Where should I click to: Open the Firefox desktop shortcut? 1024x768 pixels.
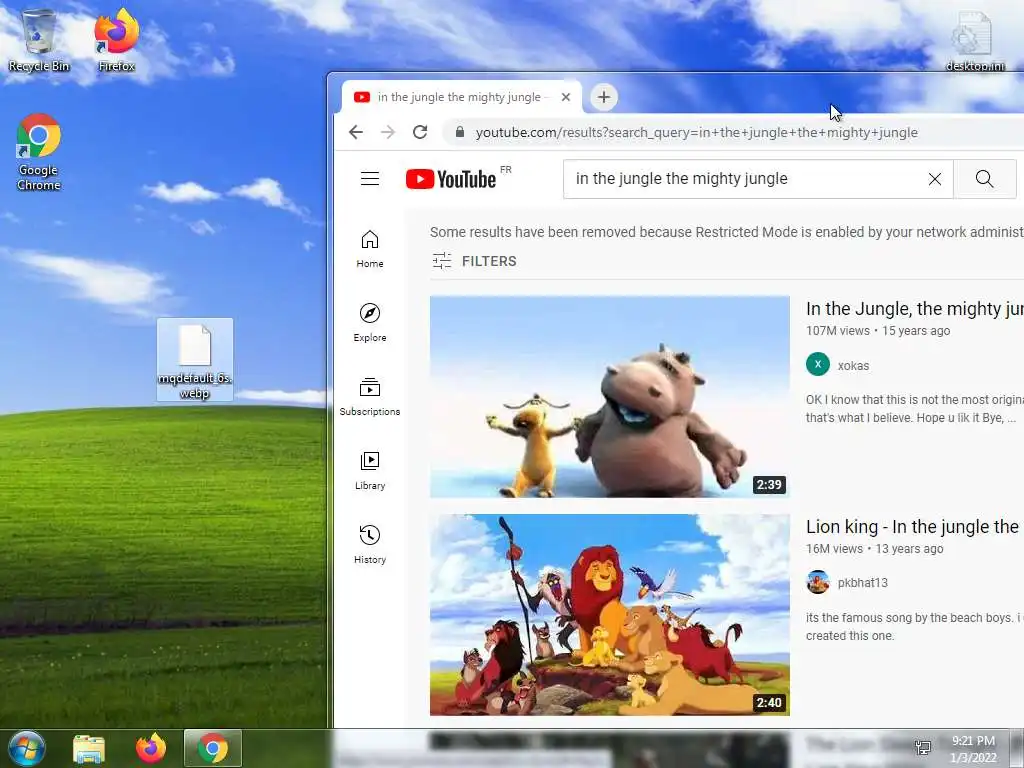(x=116, y=40)
